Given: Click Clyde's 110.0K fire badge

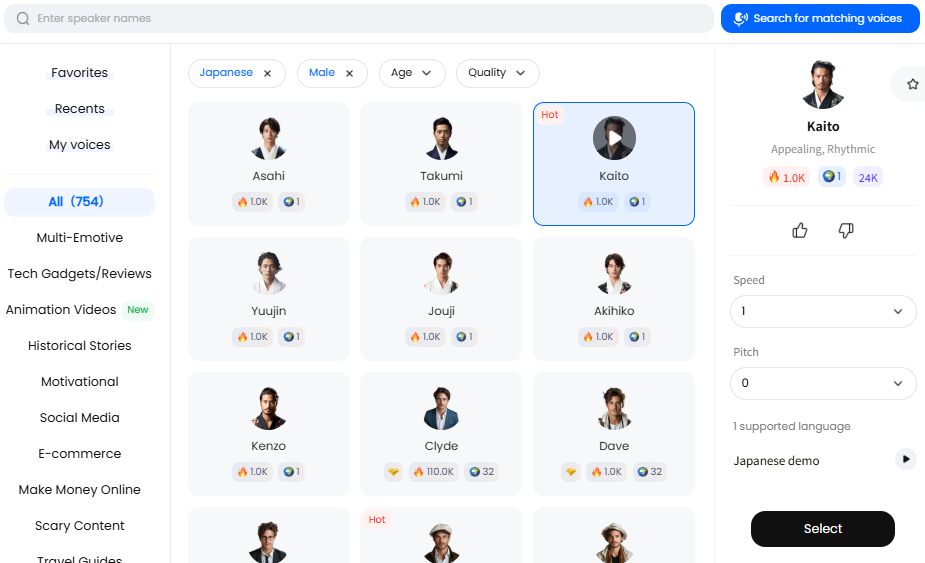Looking at the screenshot, I should 433,472.
